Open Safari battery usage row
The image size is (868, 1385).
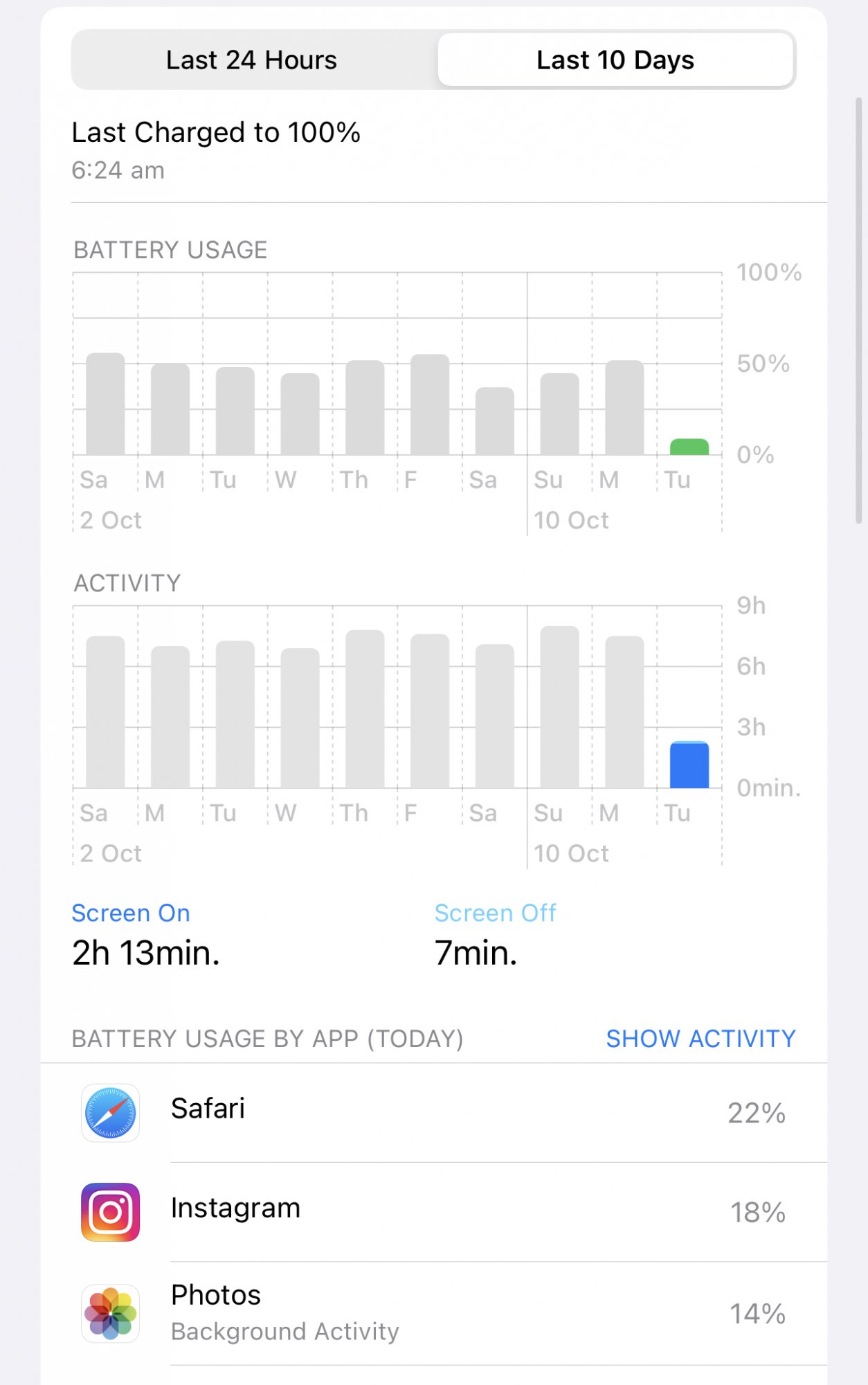pyautogui.click(x=434, y=1113)
